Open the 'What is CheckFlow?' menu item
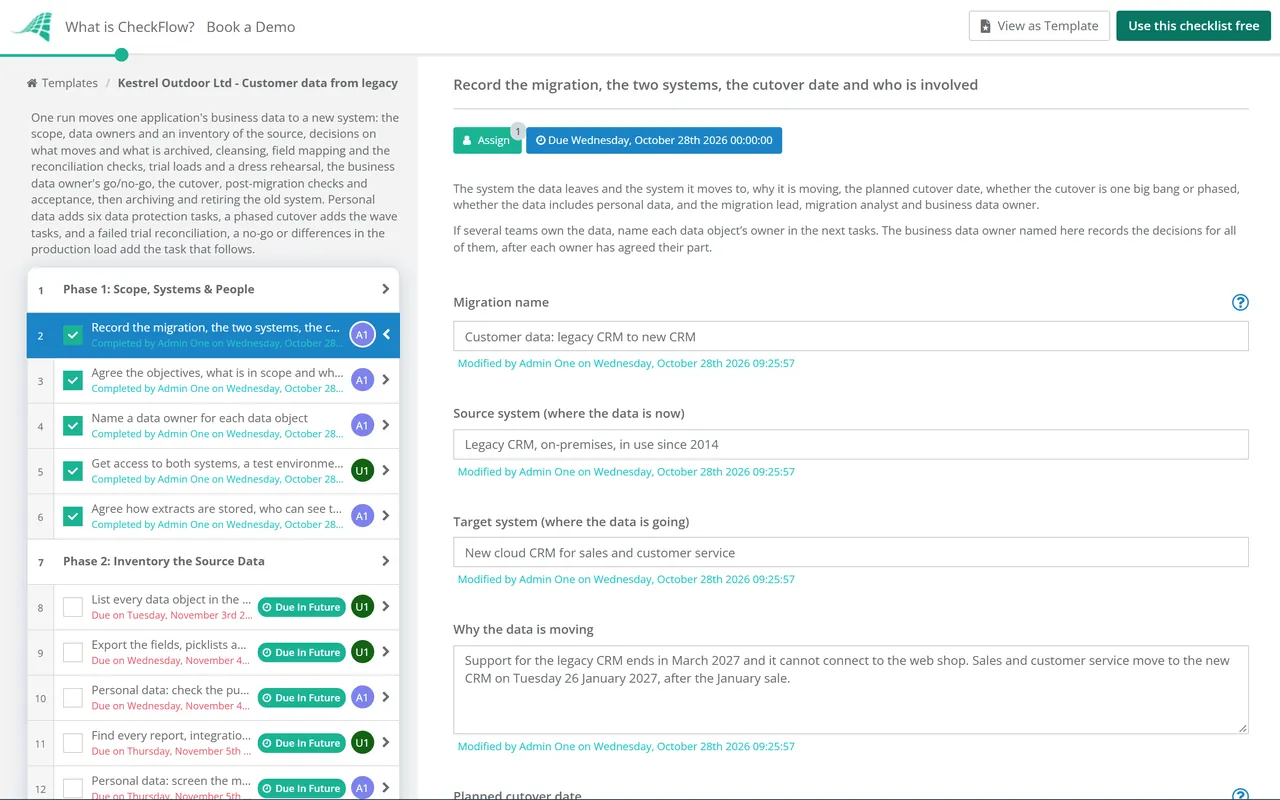 click(130, 27)
